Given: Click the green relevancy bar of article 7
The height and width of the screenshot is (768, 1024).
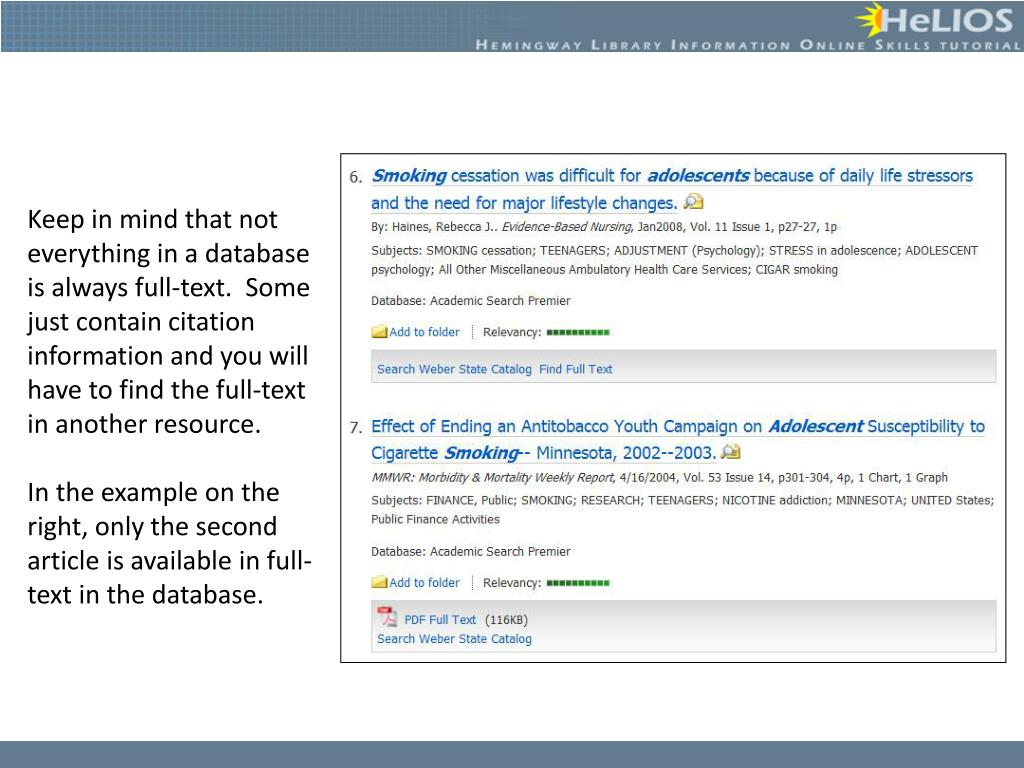Looking at the screenshot, I should coord(577,583).
